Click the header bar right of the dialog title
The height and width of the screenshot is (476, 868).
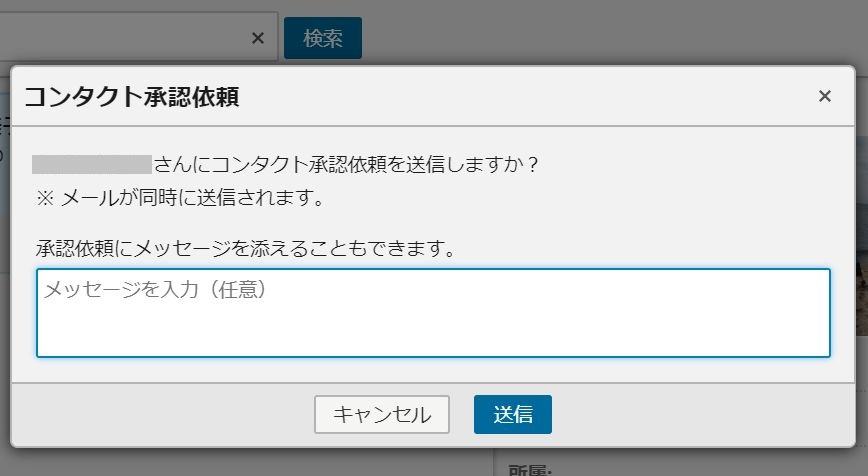tap(526, 96)
